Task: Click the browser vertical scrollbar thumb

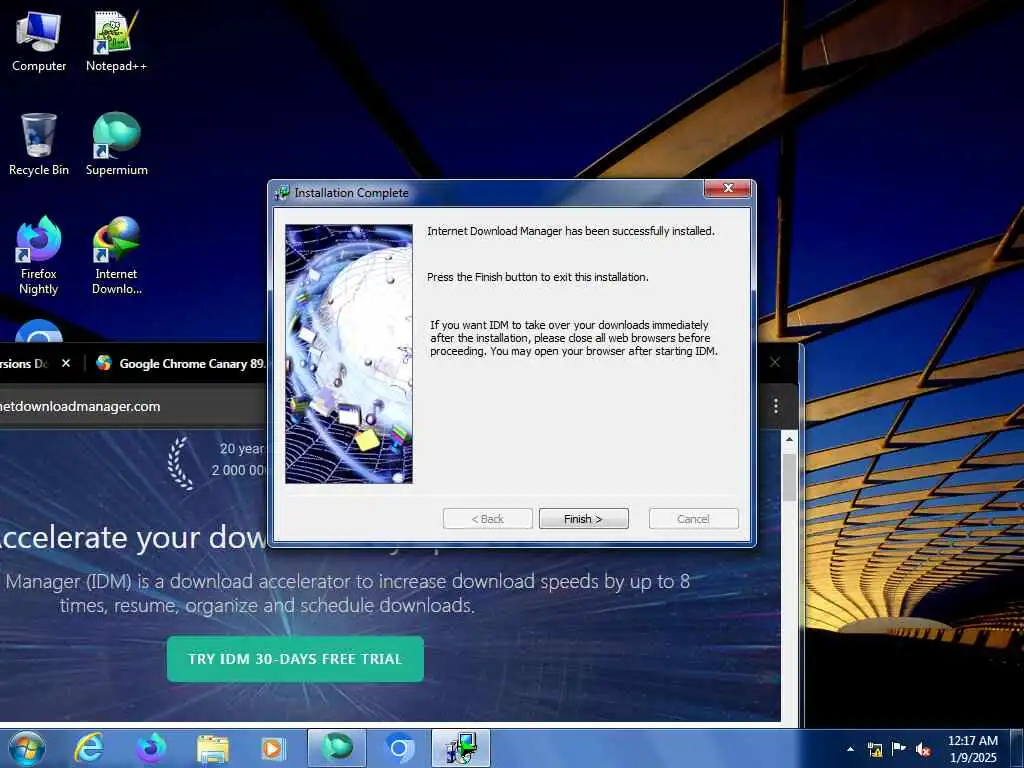Action: (x=789, y=477)
